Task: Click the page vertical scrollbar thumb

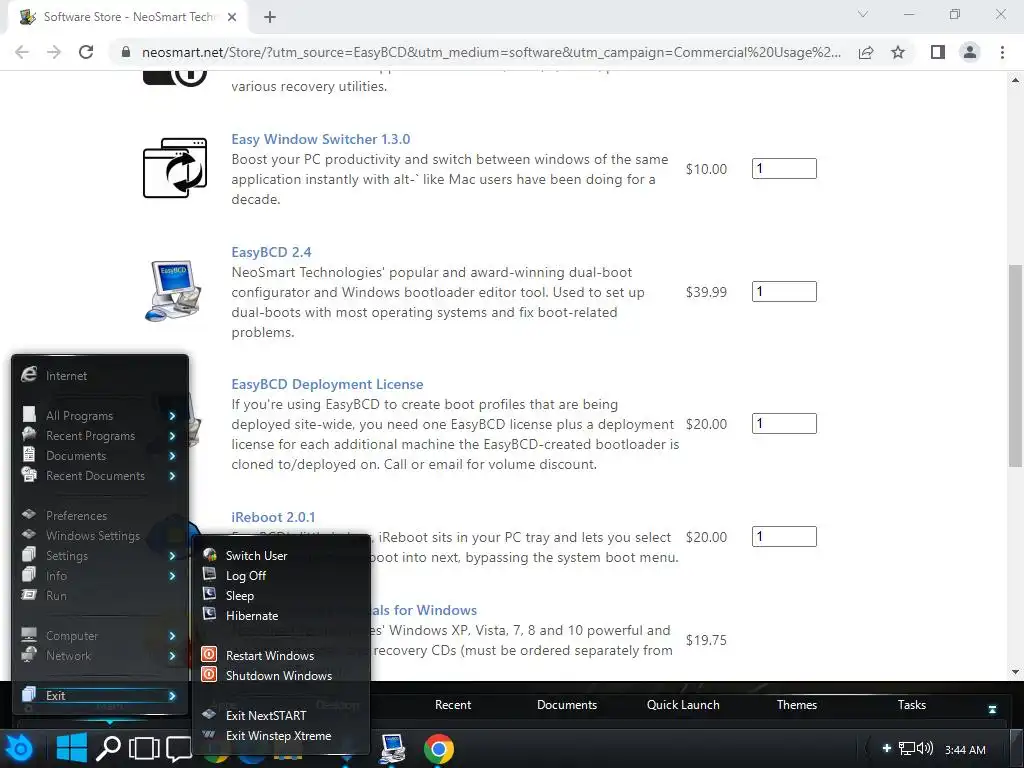Action: [x=1016, y=366]
